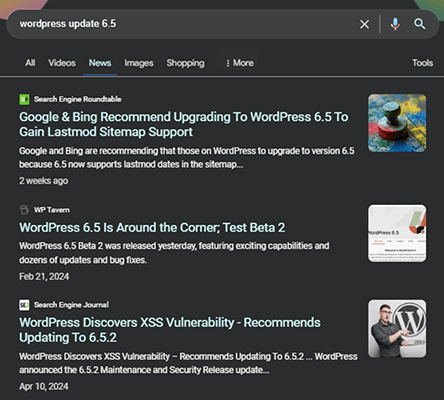
Task: Click the snippet about Beta 2 released yesterday
Action: 174,253
